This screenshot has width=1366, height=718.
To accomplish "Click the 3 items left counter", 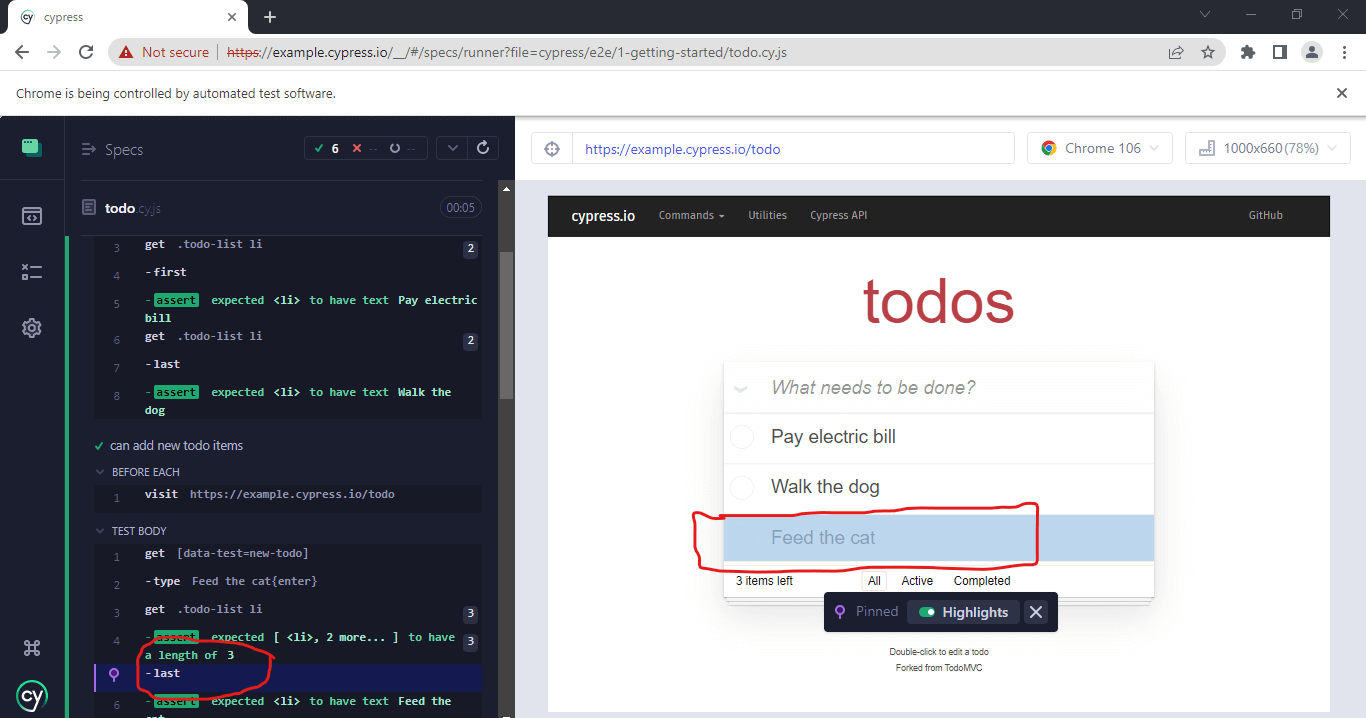I will pyautogui.click(x=764, y=581).
